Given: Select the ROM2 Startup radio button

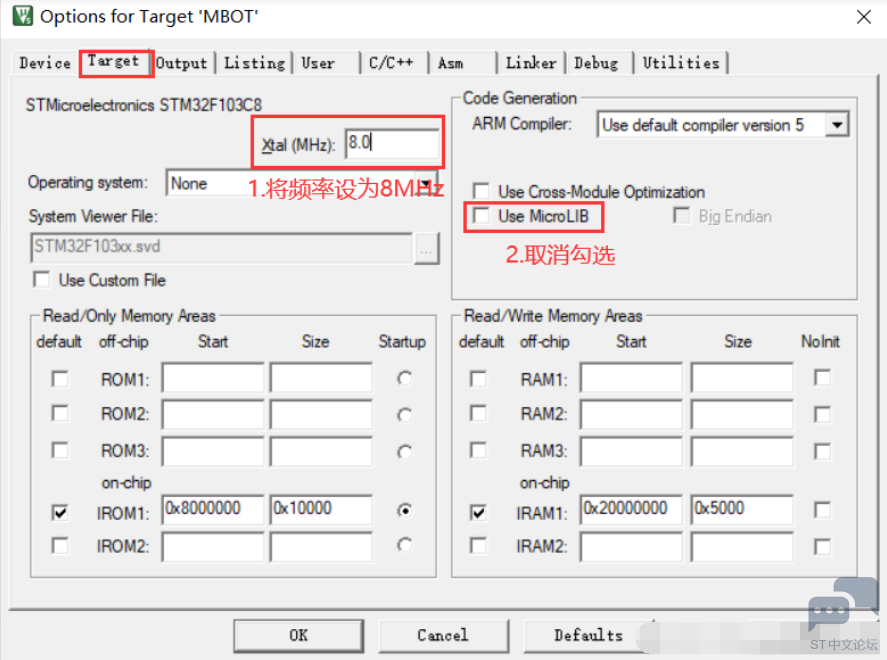Looking at the screenshot, I should tap(404, 415).
